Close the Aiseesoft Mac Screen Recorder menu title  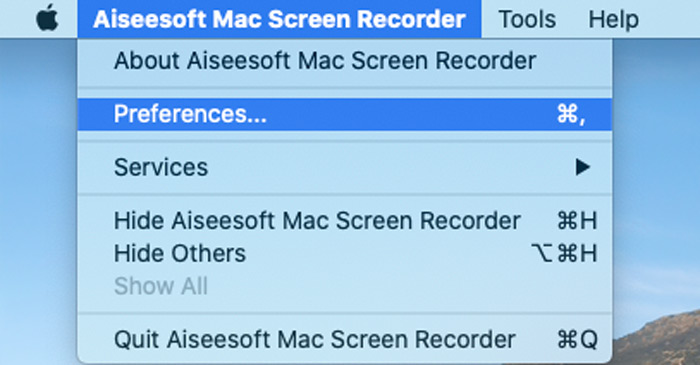(x=279, y=19)
